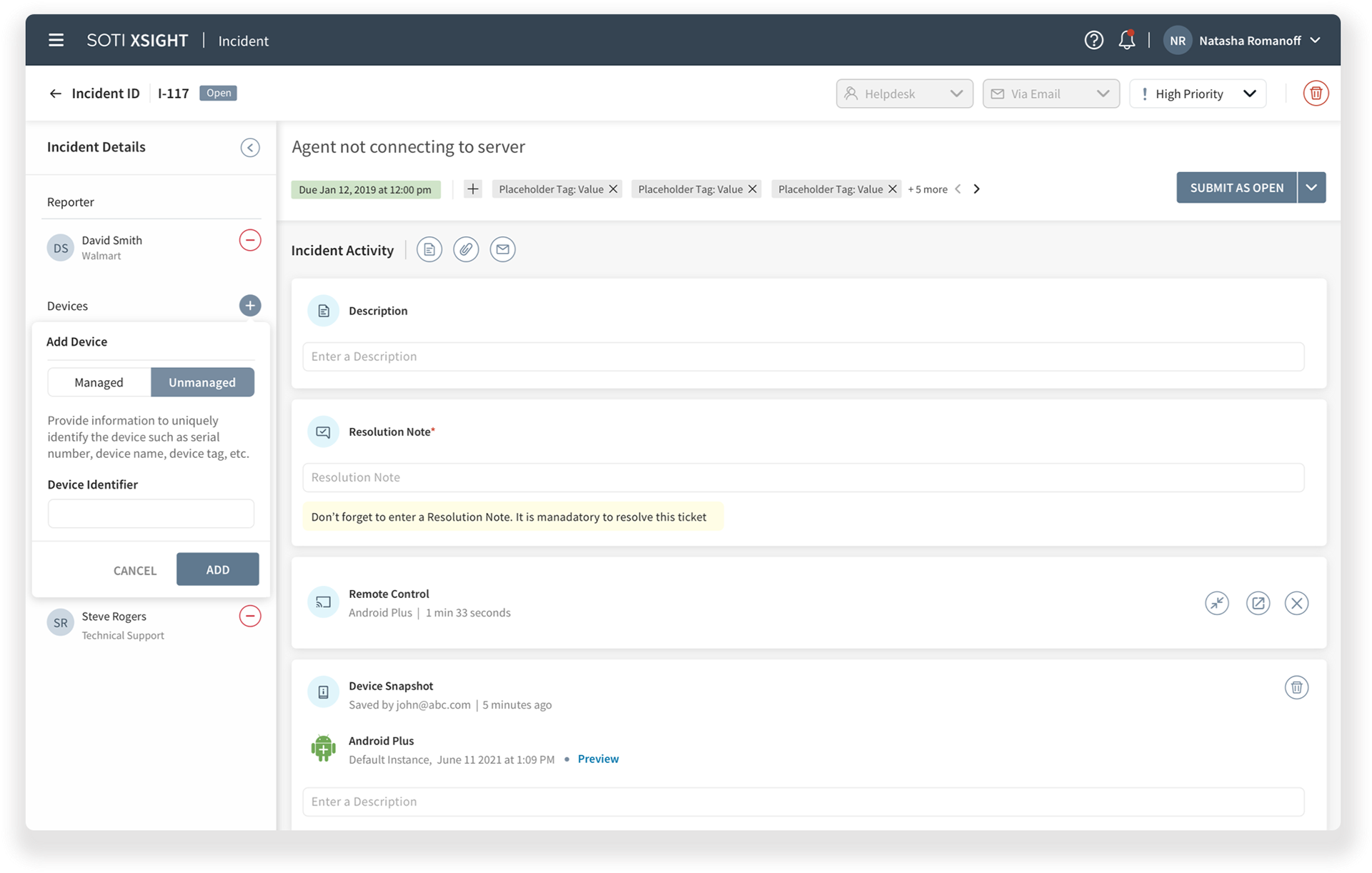Click the incident title 'Agent not connecting to server'
This screenshot has width=1372, height=873.
tap(408, 146)
